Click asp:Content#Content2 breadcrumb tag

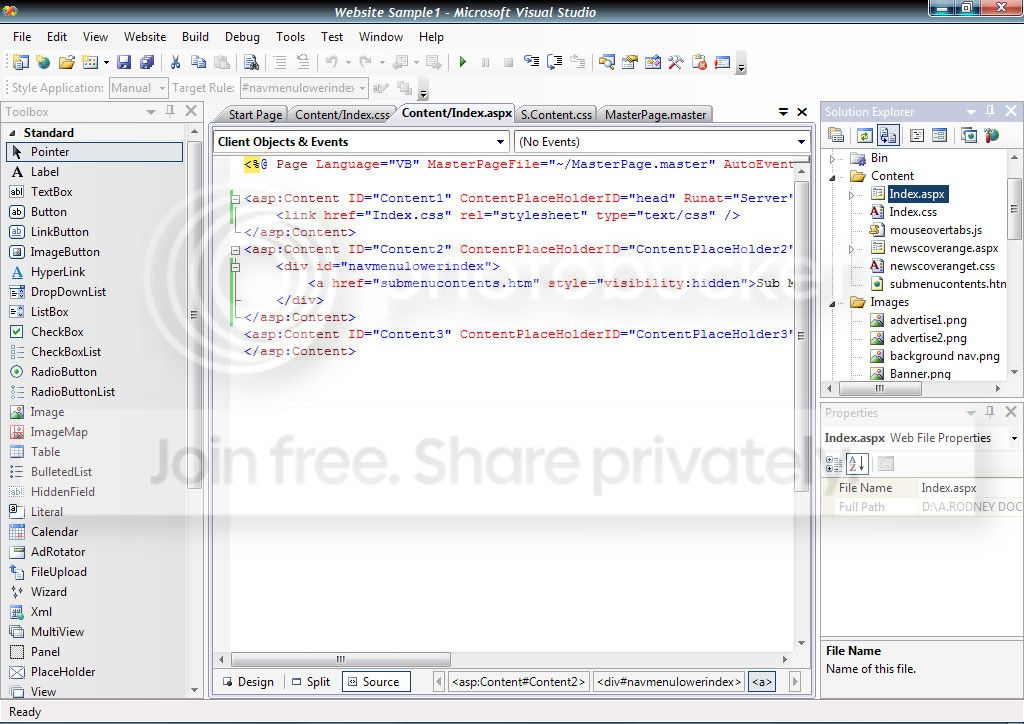519,682
